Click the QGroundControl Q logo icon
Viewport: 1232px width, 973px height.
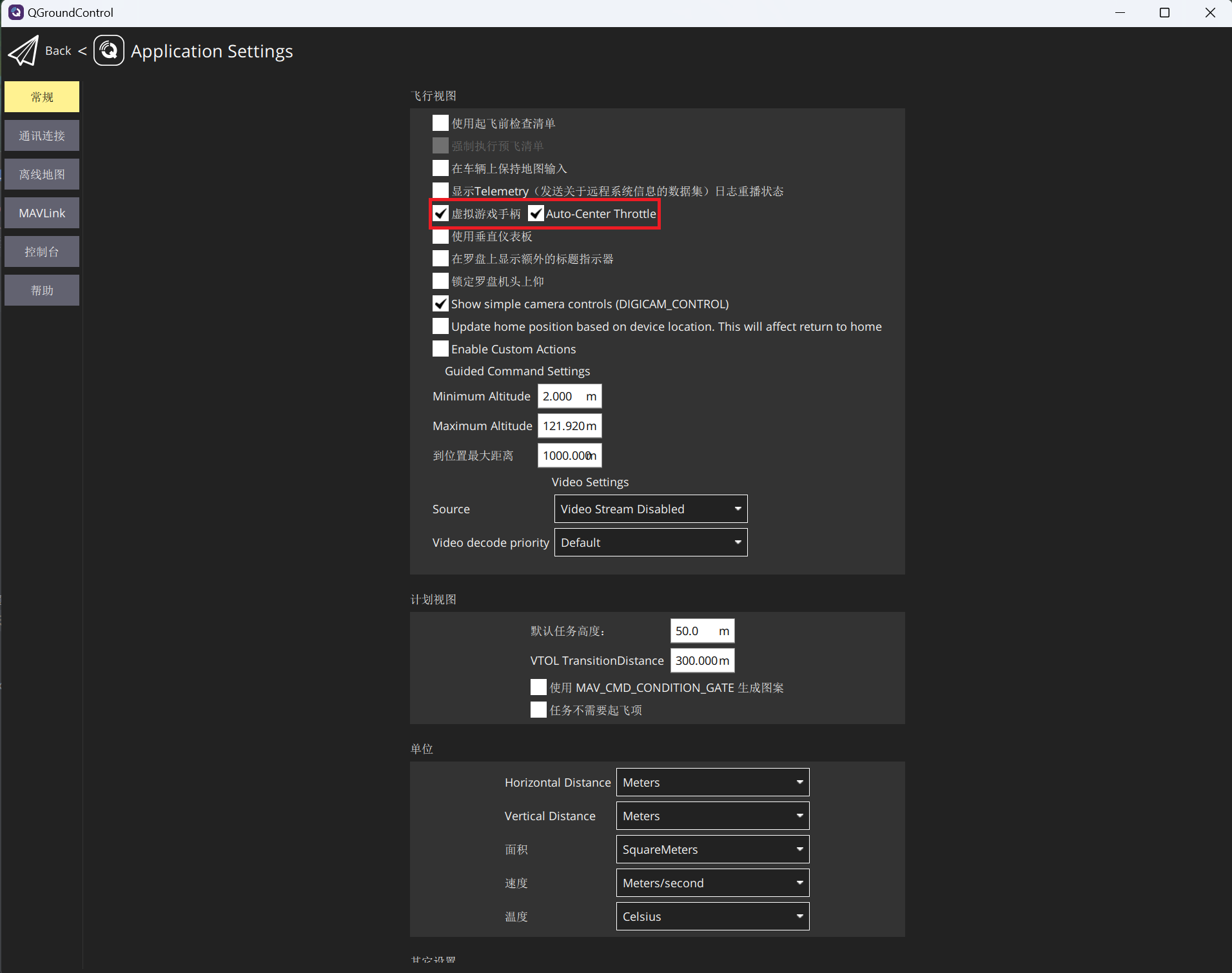(x=109, y=51)
